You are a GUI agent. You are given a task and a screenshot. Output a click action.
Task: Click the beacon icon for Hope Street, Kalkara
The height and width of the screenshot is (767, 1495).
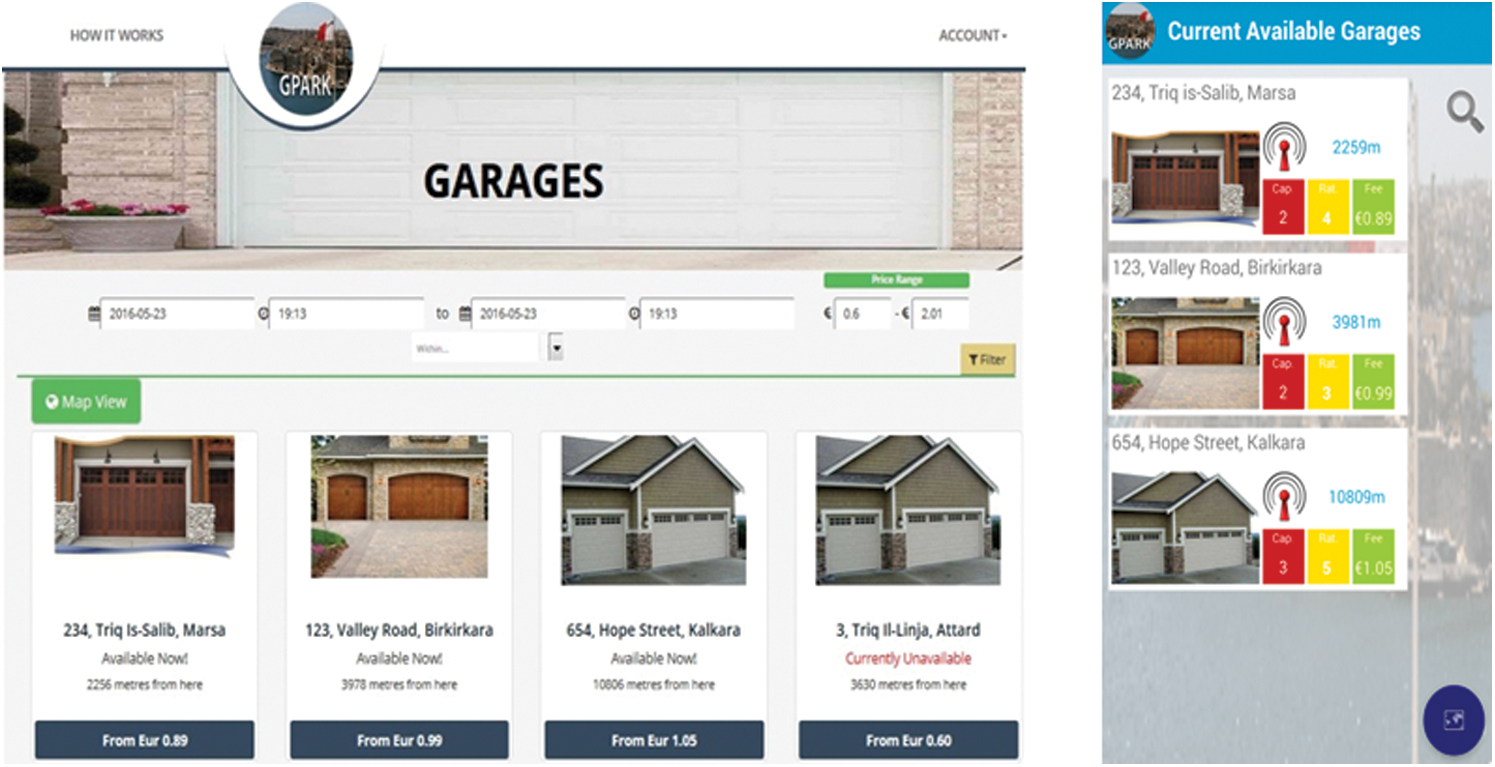1282,497
